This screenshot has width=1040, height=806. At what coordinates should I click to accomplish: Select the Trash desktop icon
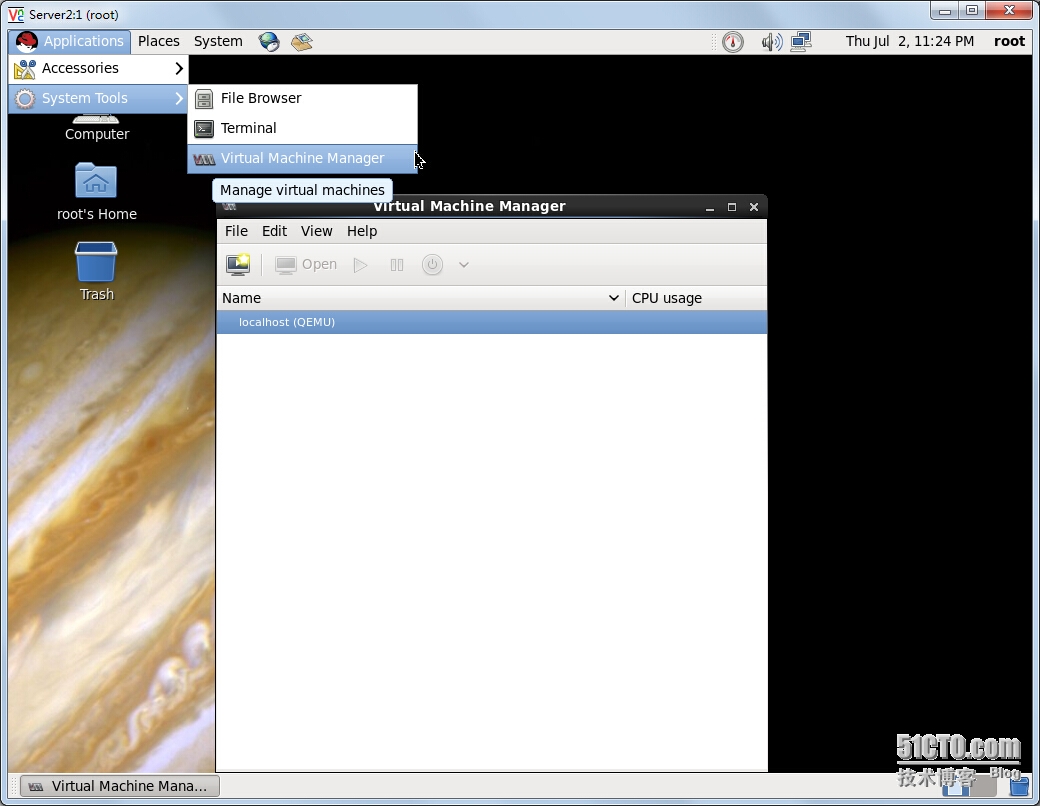pyautogui.click(x=96, y=271)
